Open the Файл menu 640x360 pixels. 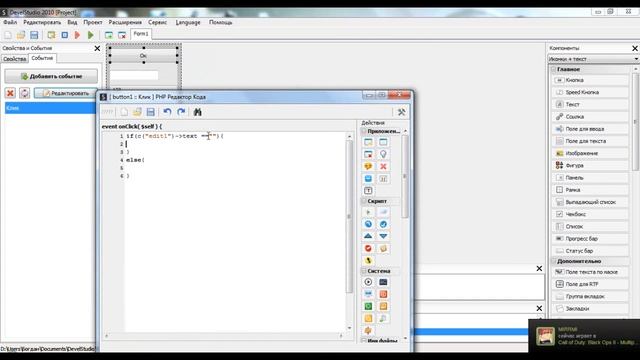[x=10, y=22]
